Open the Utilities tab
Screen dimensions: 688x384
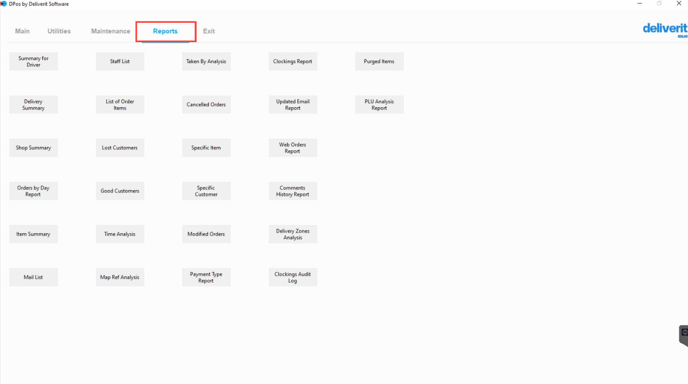59,31
